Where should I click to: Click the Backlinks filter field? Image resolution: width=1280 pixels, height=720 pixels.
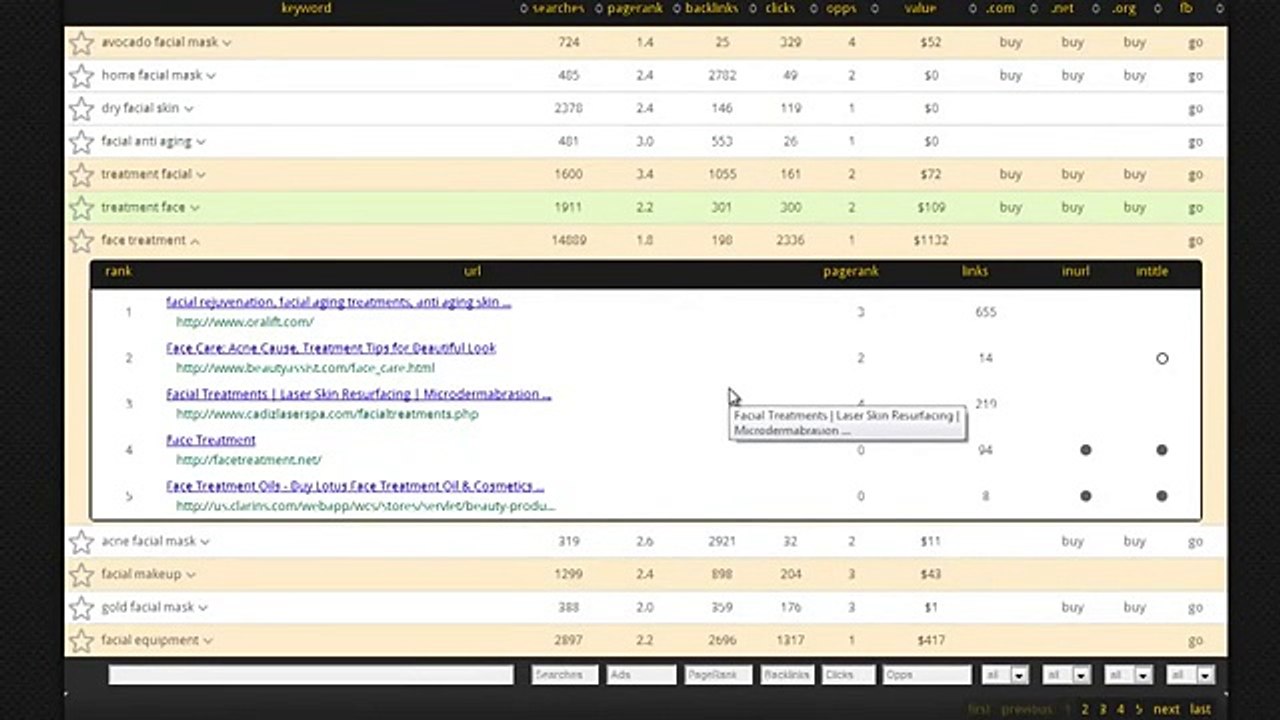coord(787,675)
